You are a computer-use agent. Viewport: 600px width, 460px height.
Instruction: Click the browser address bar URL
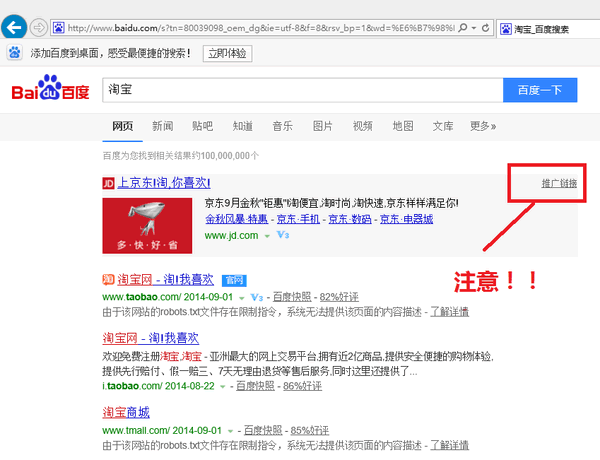(261, 28)
